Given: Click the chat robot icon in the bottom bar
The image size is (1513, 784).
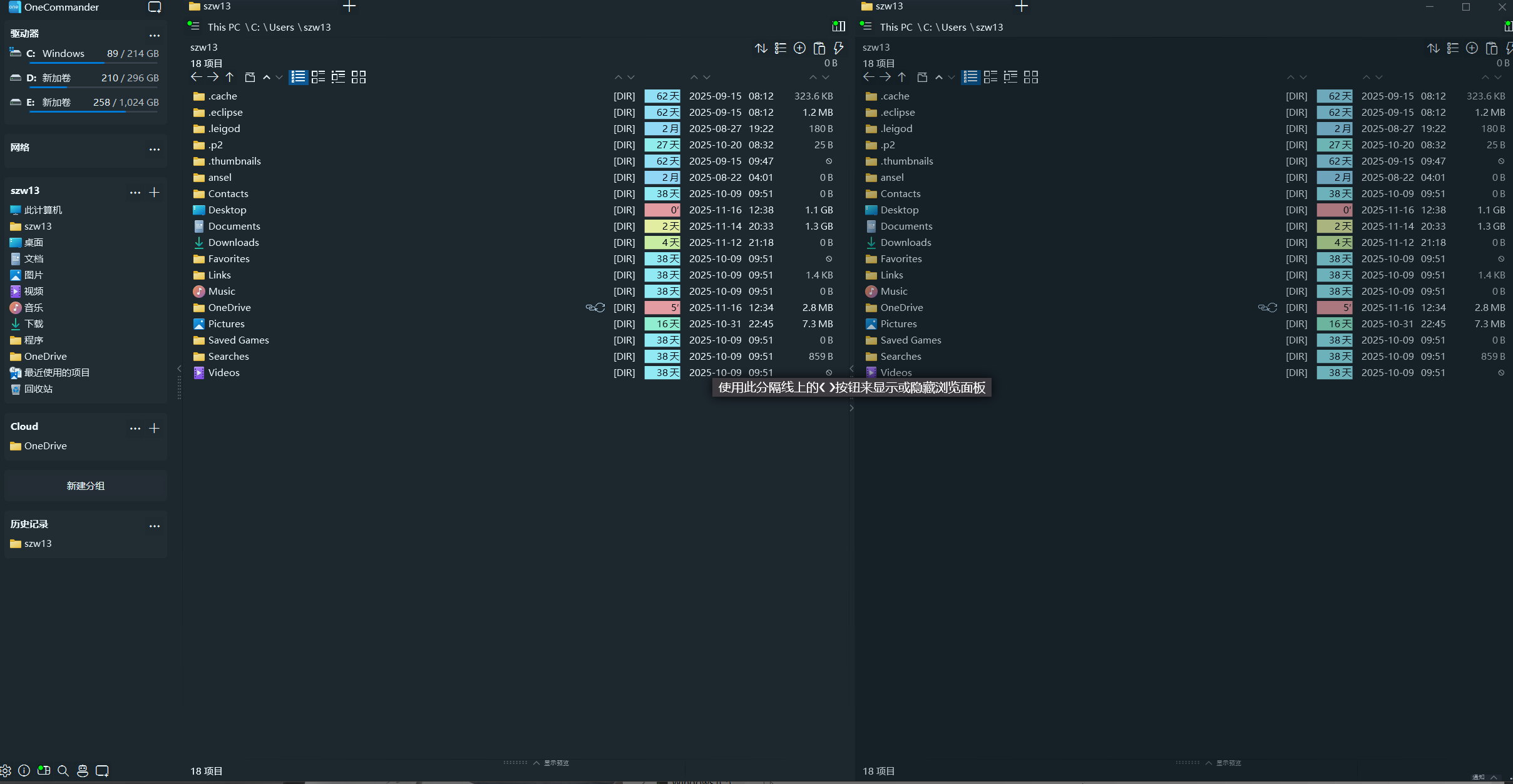Looking at the screenshot, I should (82, 771).
